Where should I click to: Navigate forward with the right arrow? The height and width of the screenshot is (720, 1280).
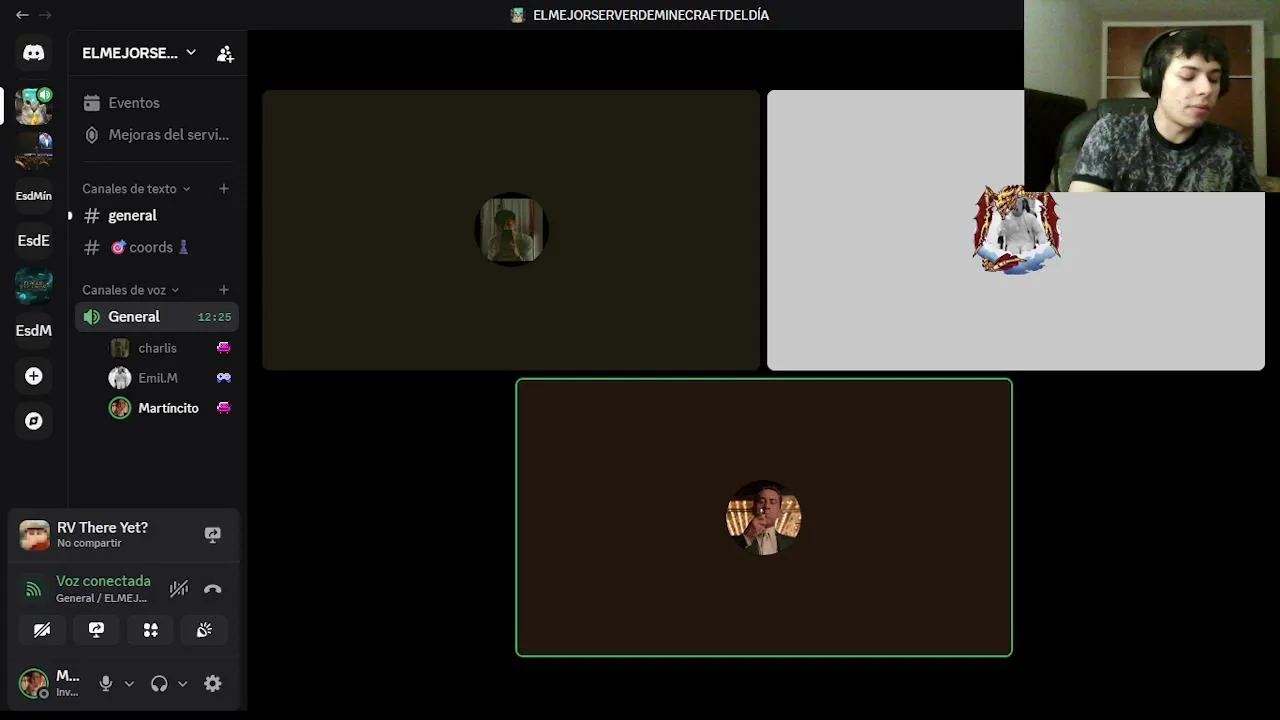click(45, 15)
